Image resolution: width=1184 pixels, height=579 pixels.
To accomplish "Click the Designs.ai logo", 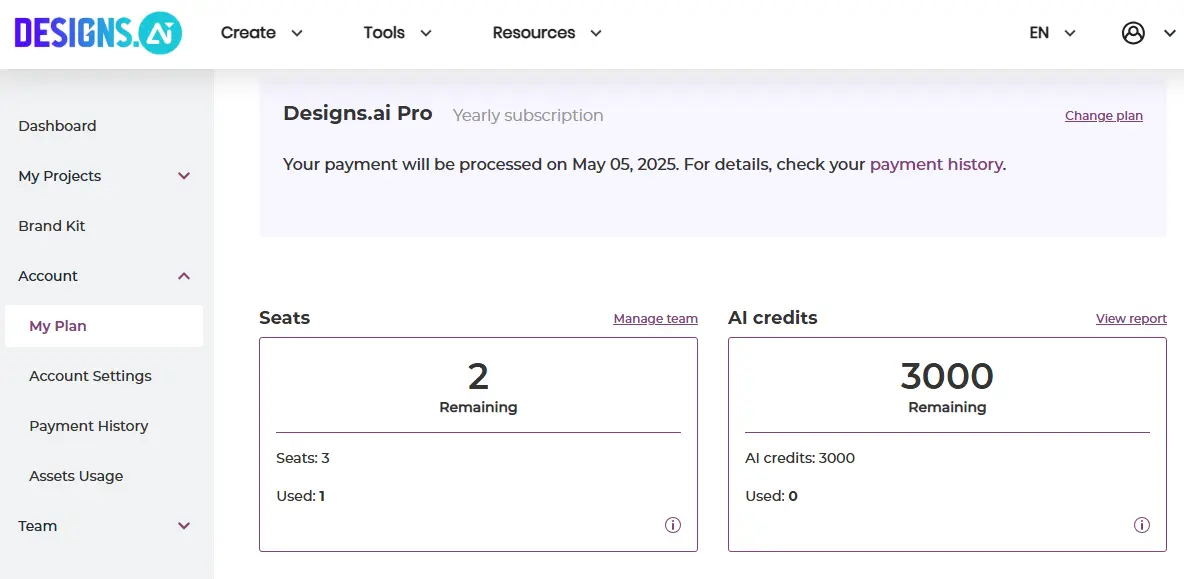I will click(98, 33).
